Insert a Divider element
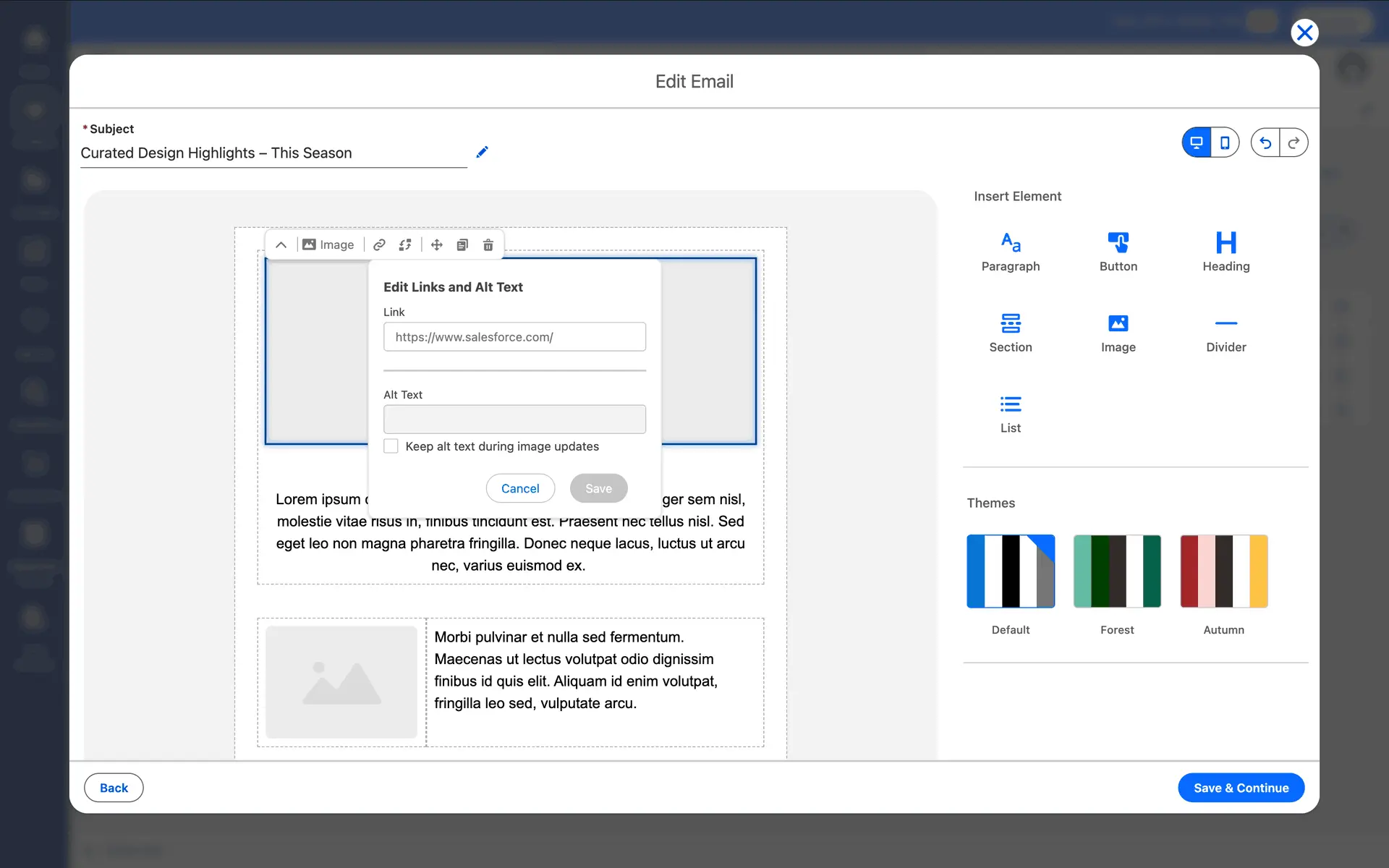 [x=1226, y=332]
